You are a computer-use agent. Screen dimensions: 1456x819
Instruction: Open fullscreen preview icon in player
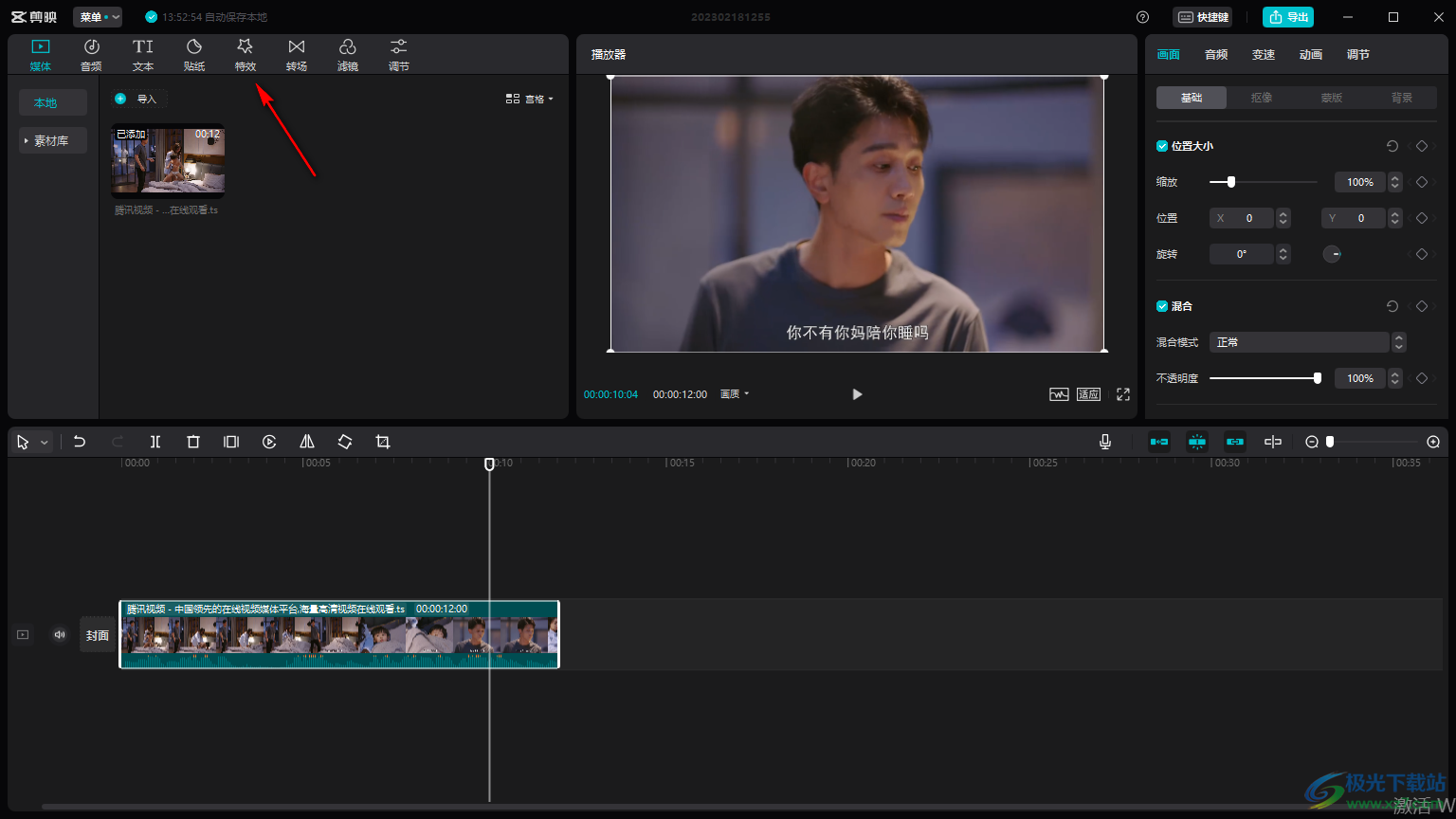point(1123,394)
